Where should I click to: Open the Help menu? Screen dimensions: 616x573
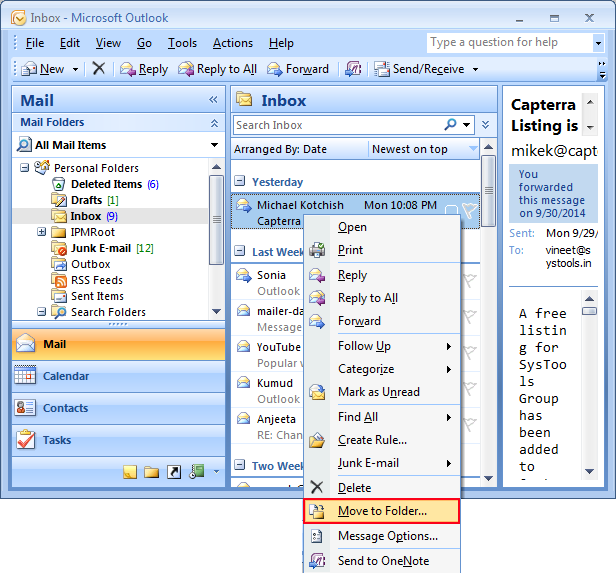(x=281, y=43)
